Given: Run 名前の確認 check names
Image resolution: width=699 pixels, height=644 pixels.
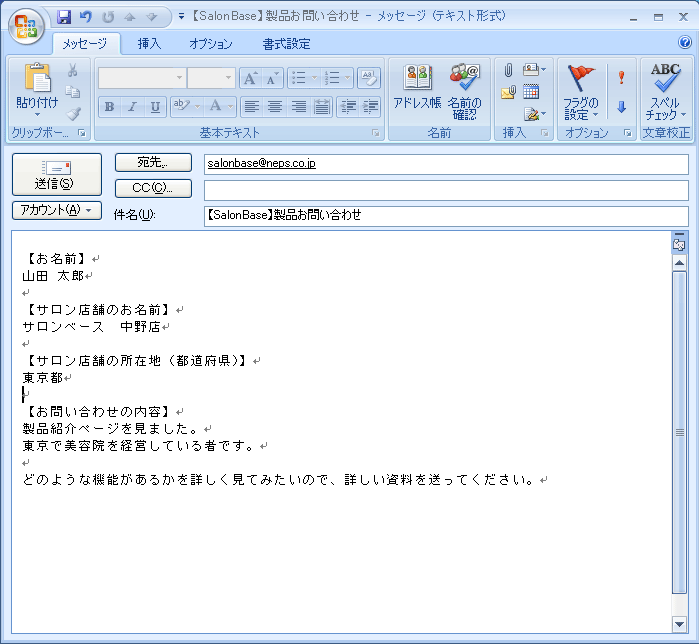Looking at the screenshot, I should 465,91.
